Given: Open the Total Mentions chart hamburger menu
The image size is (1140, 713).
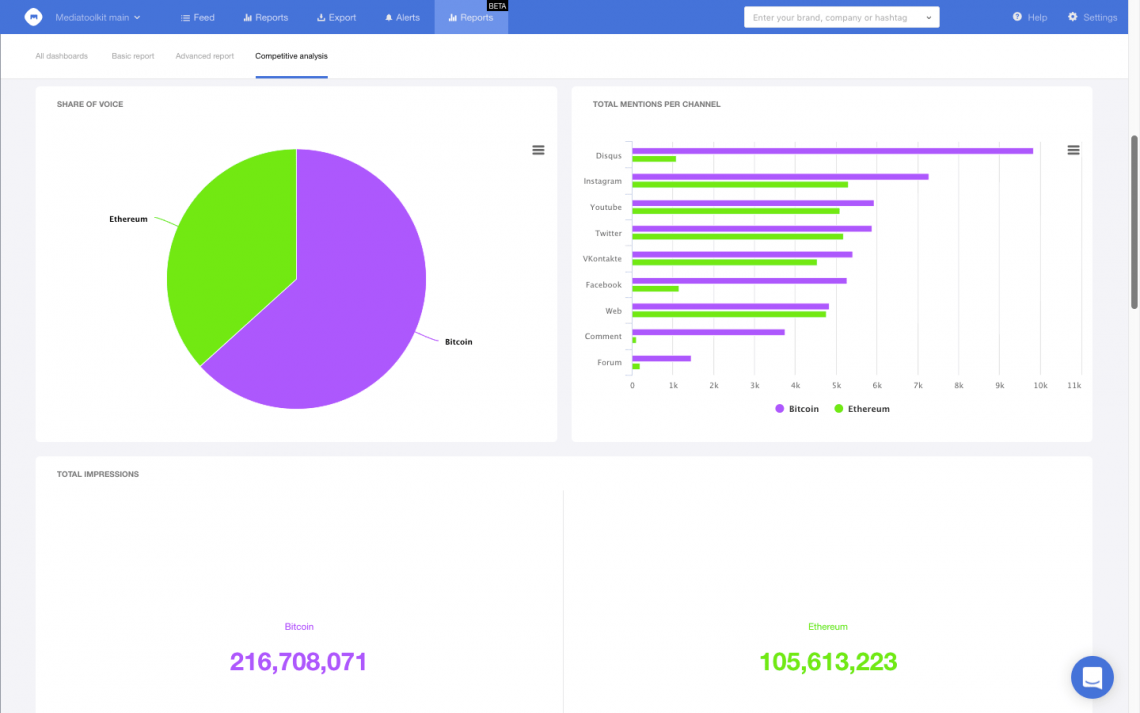Looking at the screenshot, I should (1073, 150).
